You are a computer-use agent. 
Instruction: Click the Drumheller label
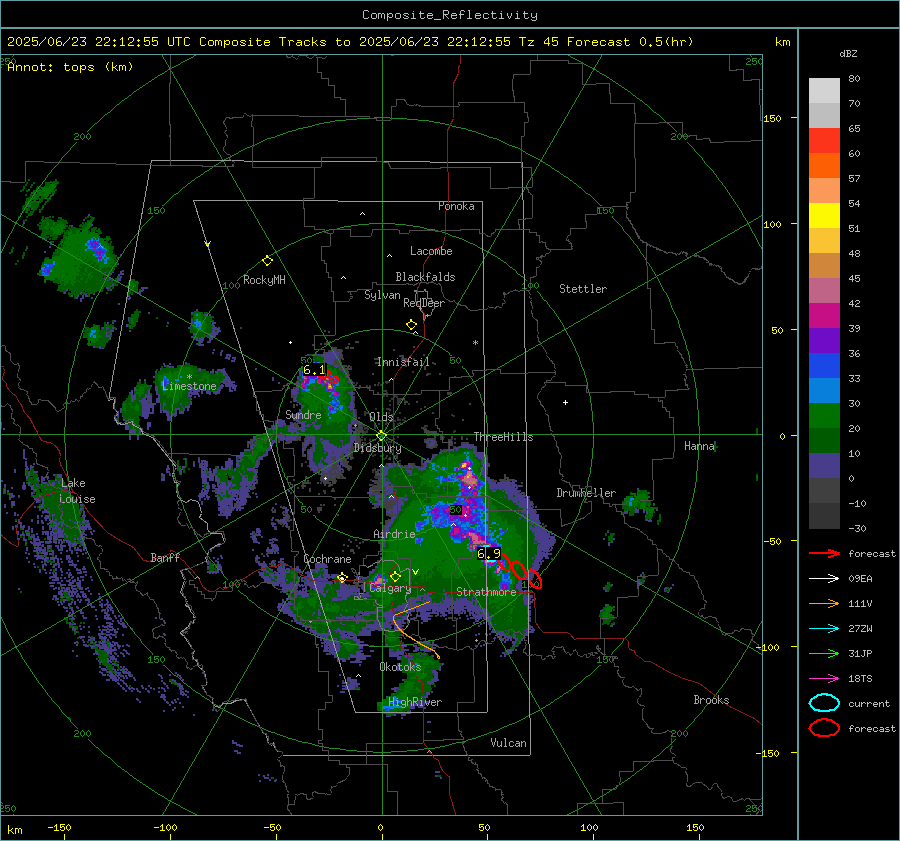coord(586,493)
